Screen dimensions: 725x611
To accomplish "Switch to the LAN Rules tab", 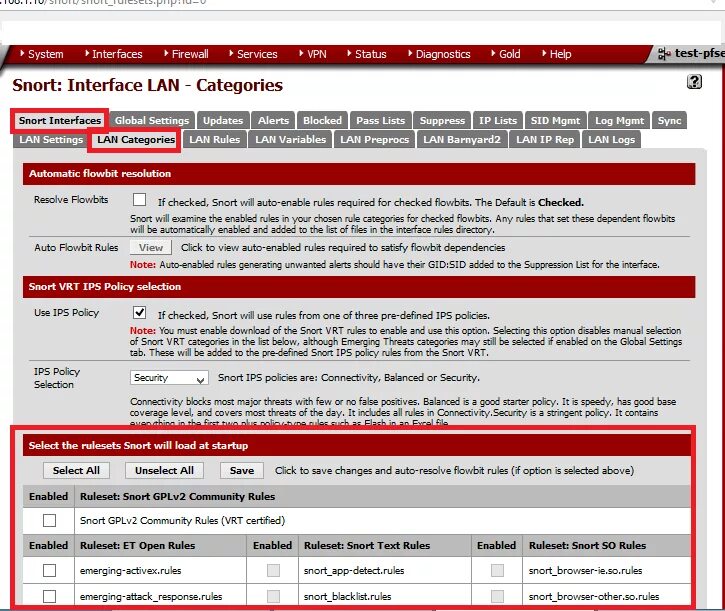I will [215, 140].
